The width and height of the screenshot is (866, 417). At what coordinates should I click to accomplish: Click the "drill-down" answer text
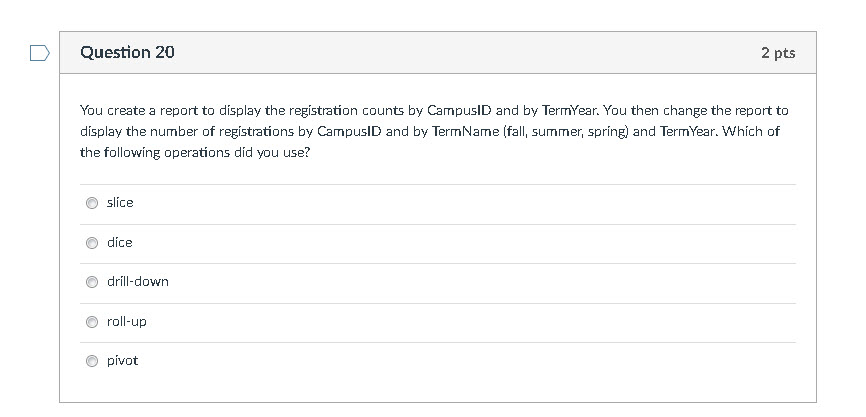138,282
